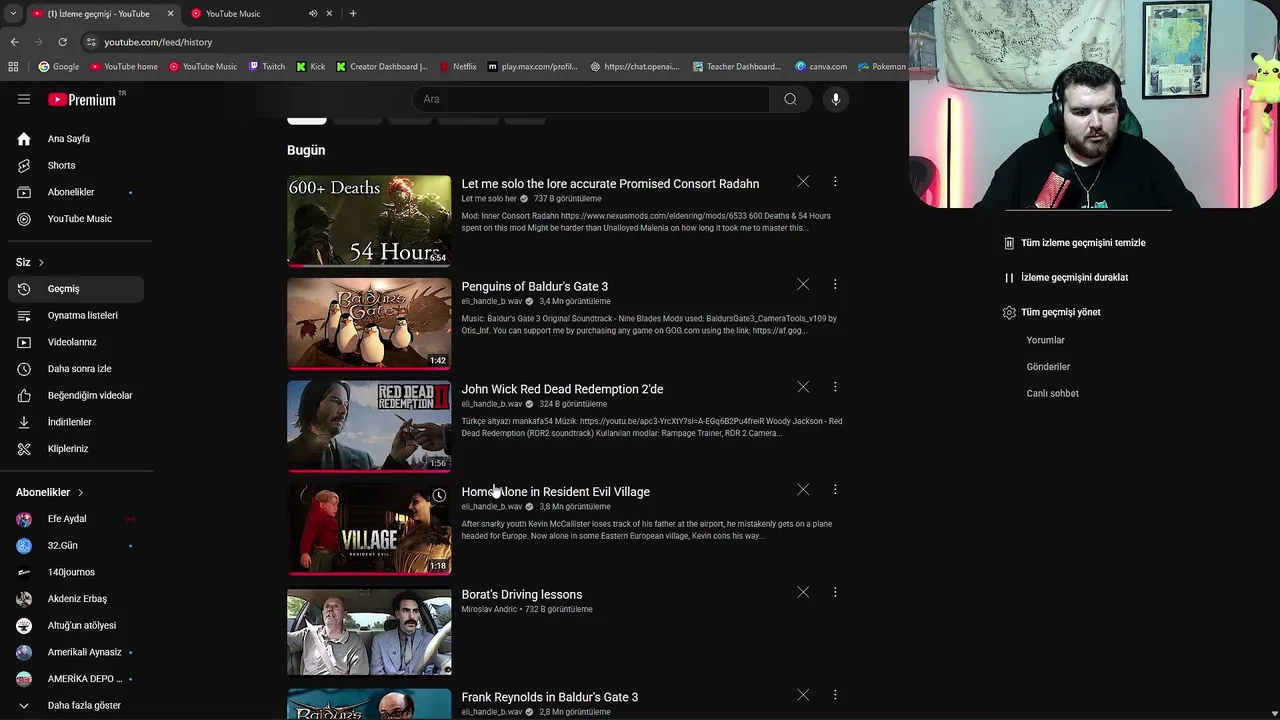The image size is (1280, 720).
Task: Open options menu for John Wick video
Action: (x=835, y=387)
